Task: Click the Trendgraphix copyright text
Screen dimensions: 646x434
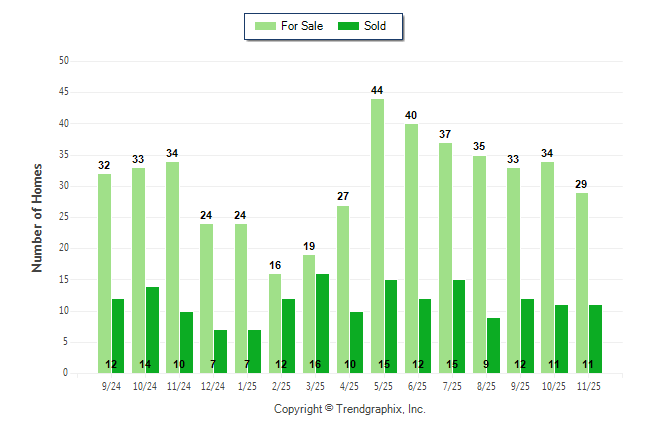Action: 350,409
